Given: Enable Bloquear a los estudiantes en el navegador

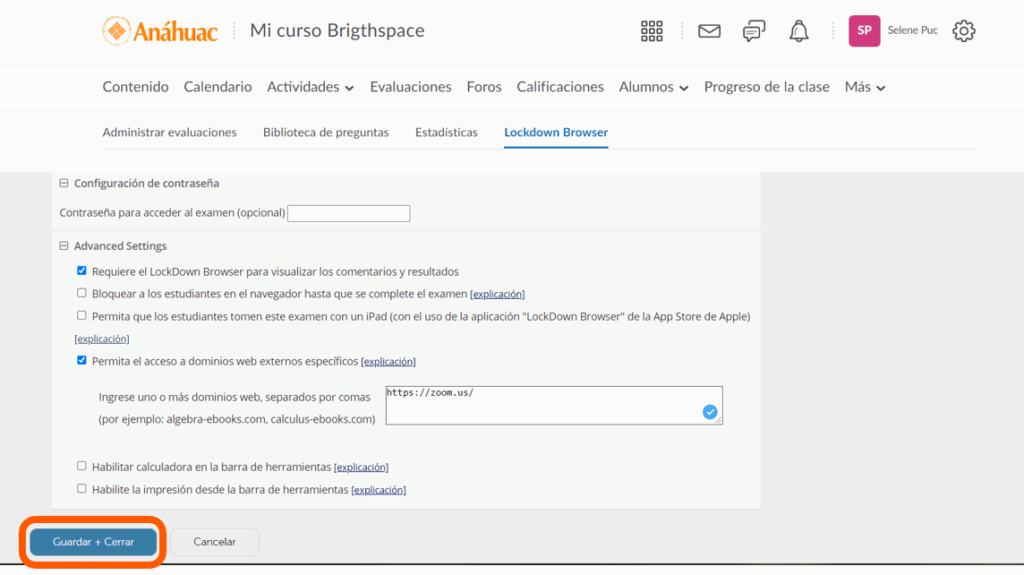Looking at the screenshot, I should [82, 293].
